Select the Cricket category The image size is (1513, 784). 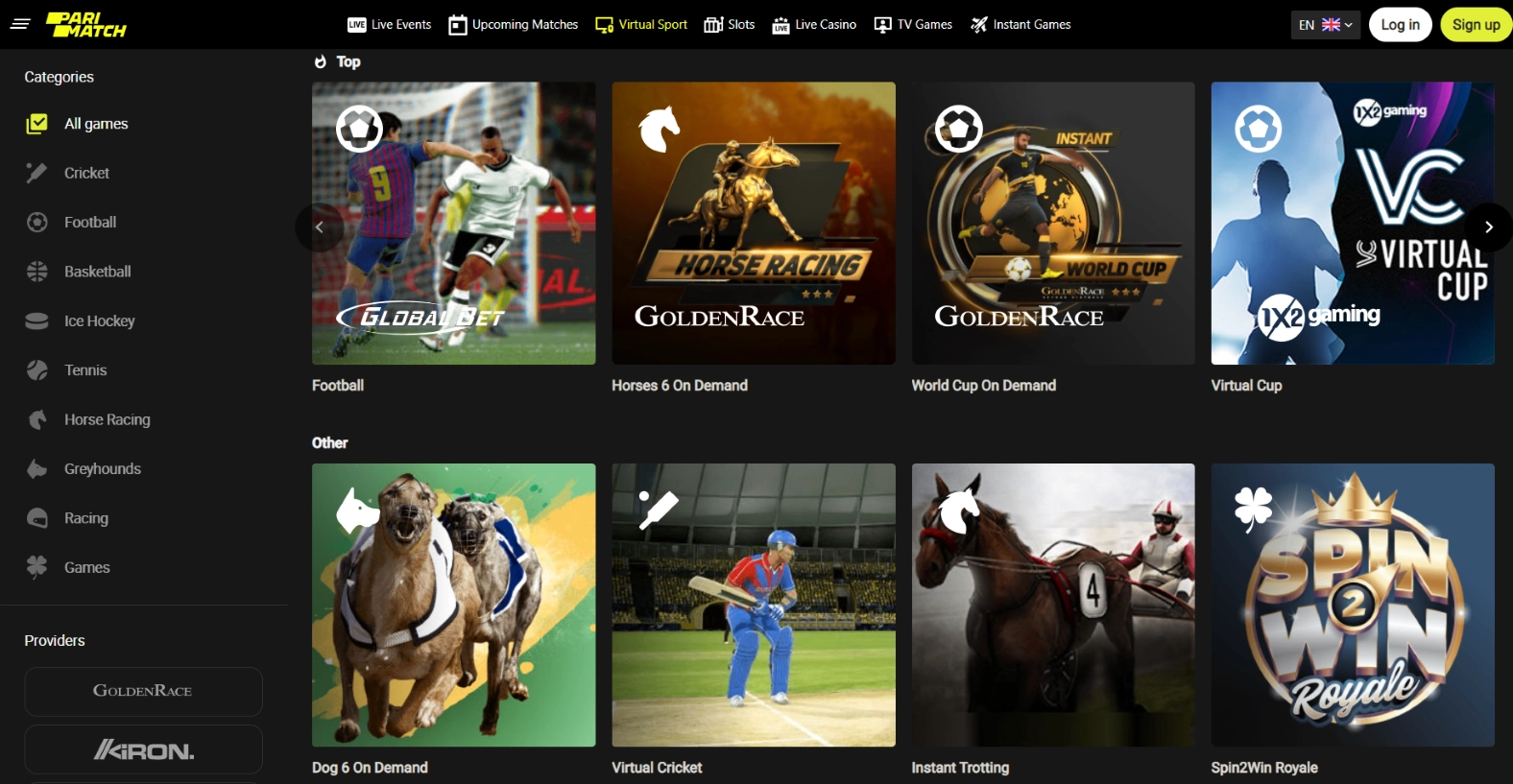pos(86,173)
